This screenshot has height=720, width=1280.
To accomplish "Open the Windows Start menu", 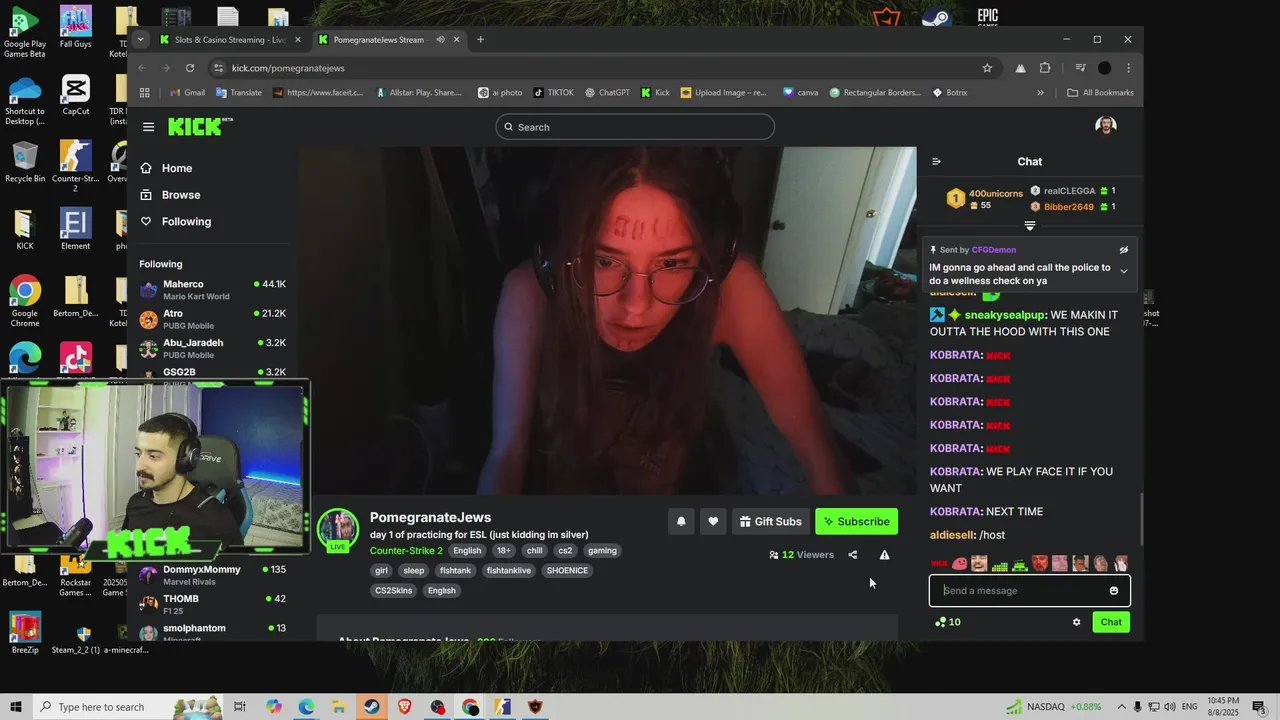I will click(x=15, y=707).
